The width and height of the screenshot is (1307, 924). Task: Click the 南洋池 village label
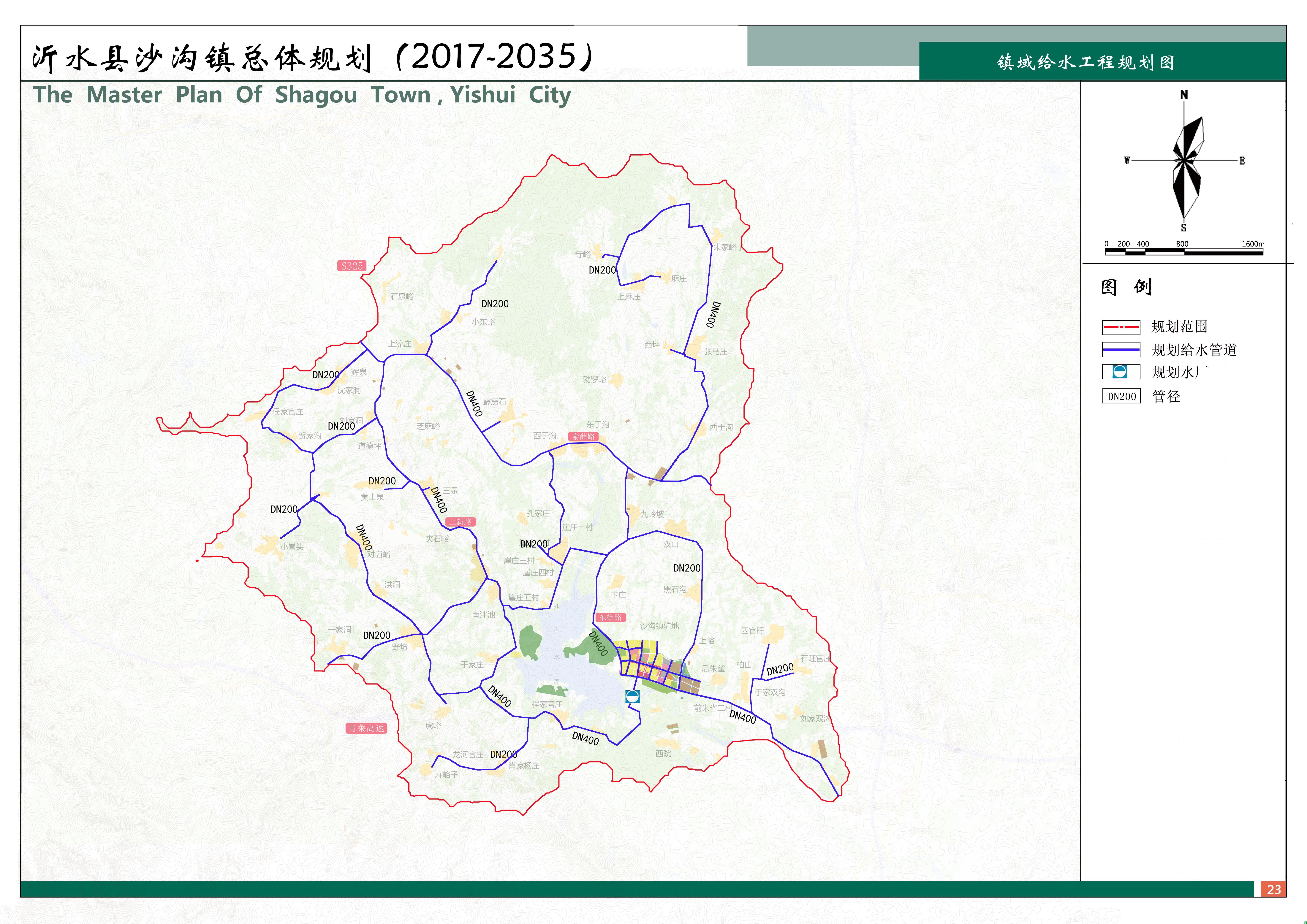(x=483, y=615)
